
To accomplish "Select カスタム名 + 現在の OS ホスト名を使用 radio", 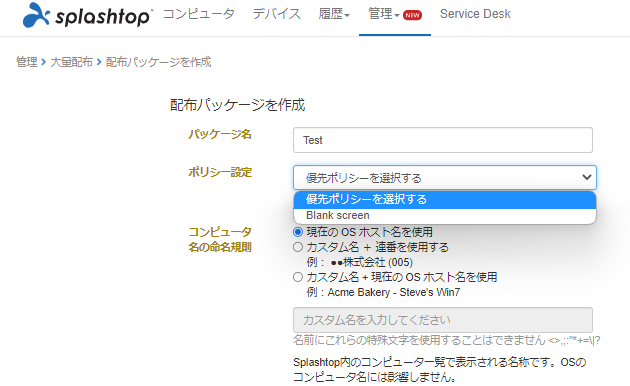I will 298,277.
